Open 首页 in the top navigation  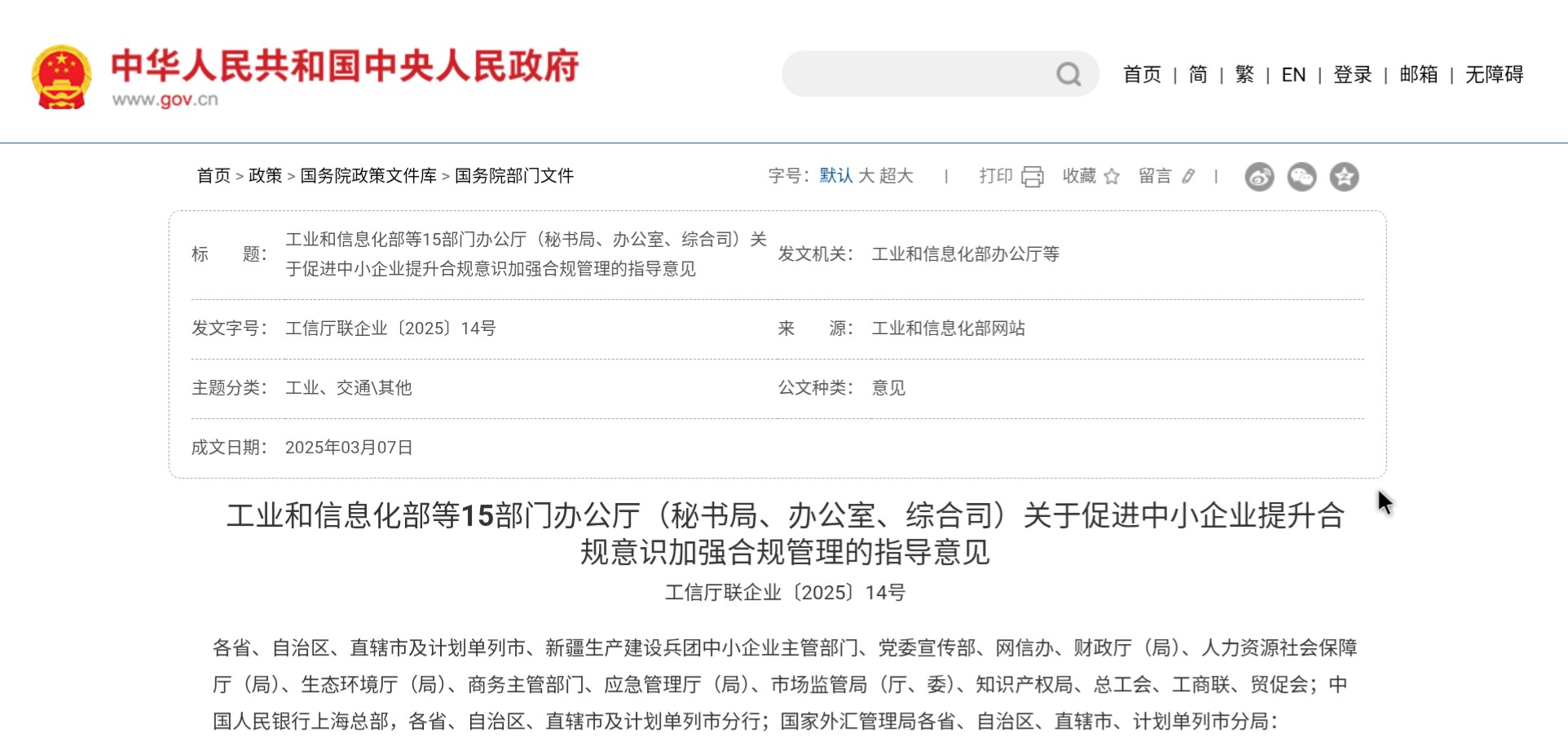tap(1142, 75)
